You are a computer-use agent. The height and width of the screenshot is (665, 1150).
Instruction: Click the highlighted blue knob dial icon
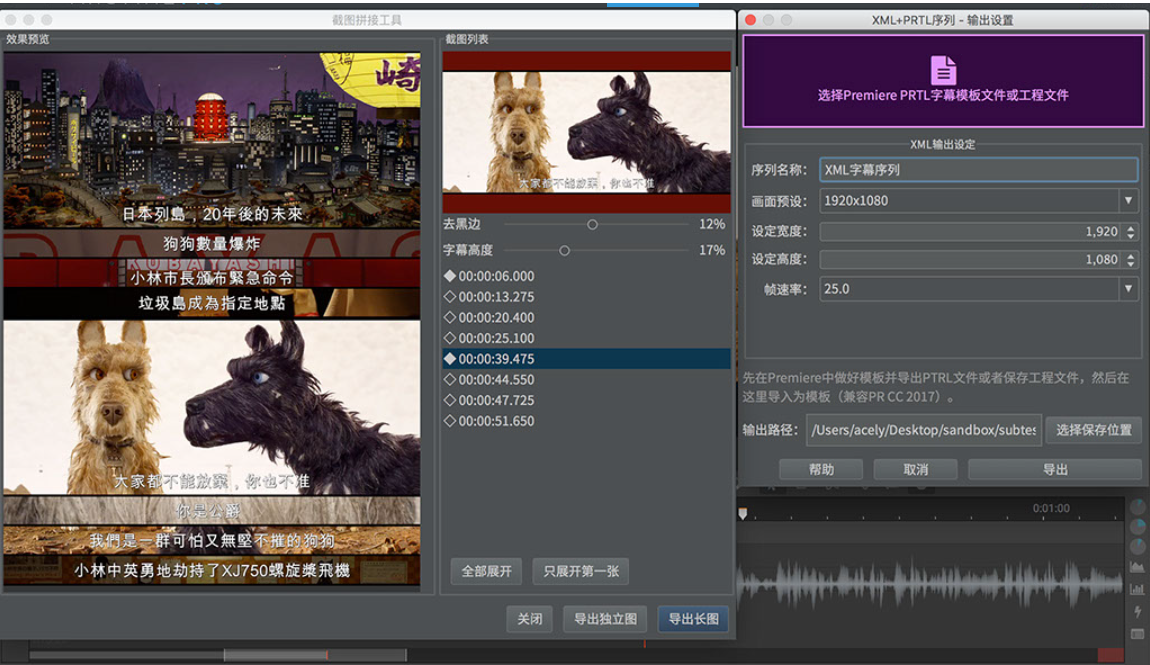(1138, 527)
